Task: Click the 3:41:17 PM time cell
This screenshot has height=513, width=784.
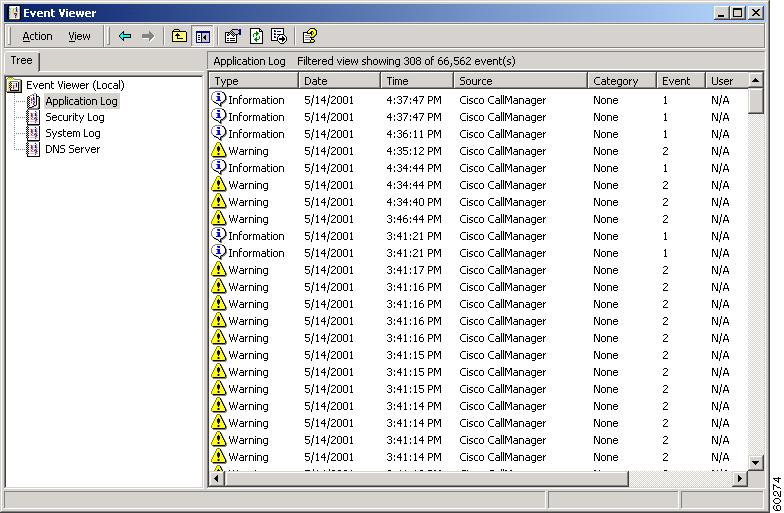Action: 414,270
